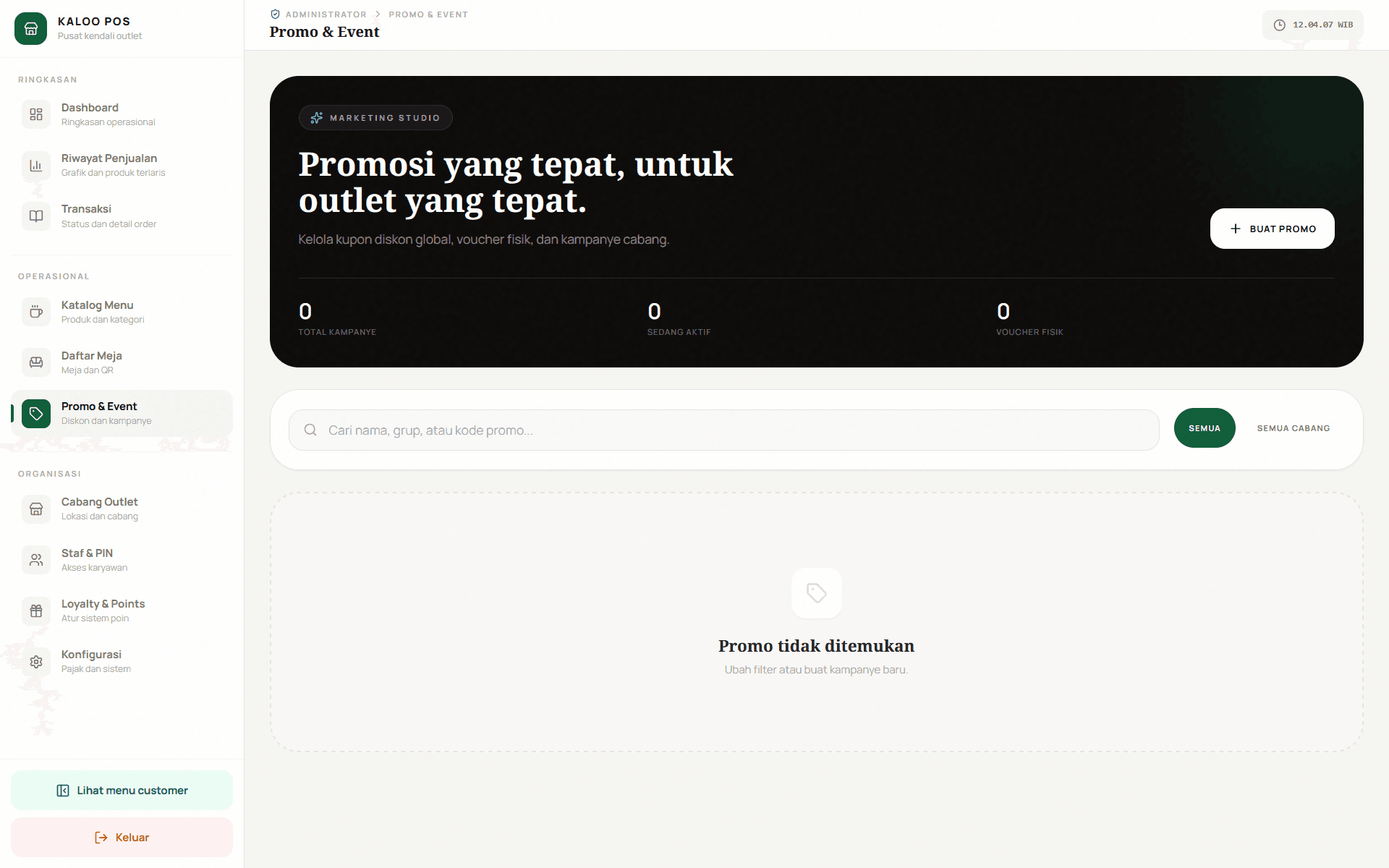Click the Keluar logout button
The height and width of the screenshot is (868, 1389).
coord(122,837)
